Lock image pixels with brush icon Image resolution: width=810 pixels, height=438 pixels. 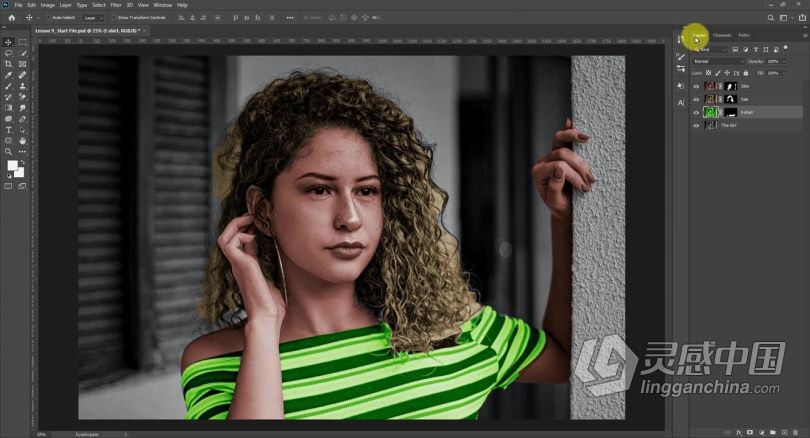(x=718, y=73)
